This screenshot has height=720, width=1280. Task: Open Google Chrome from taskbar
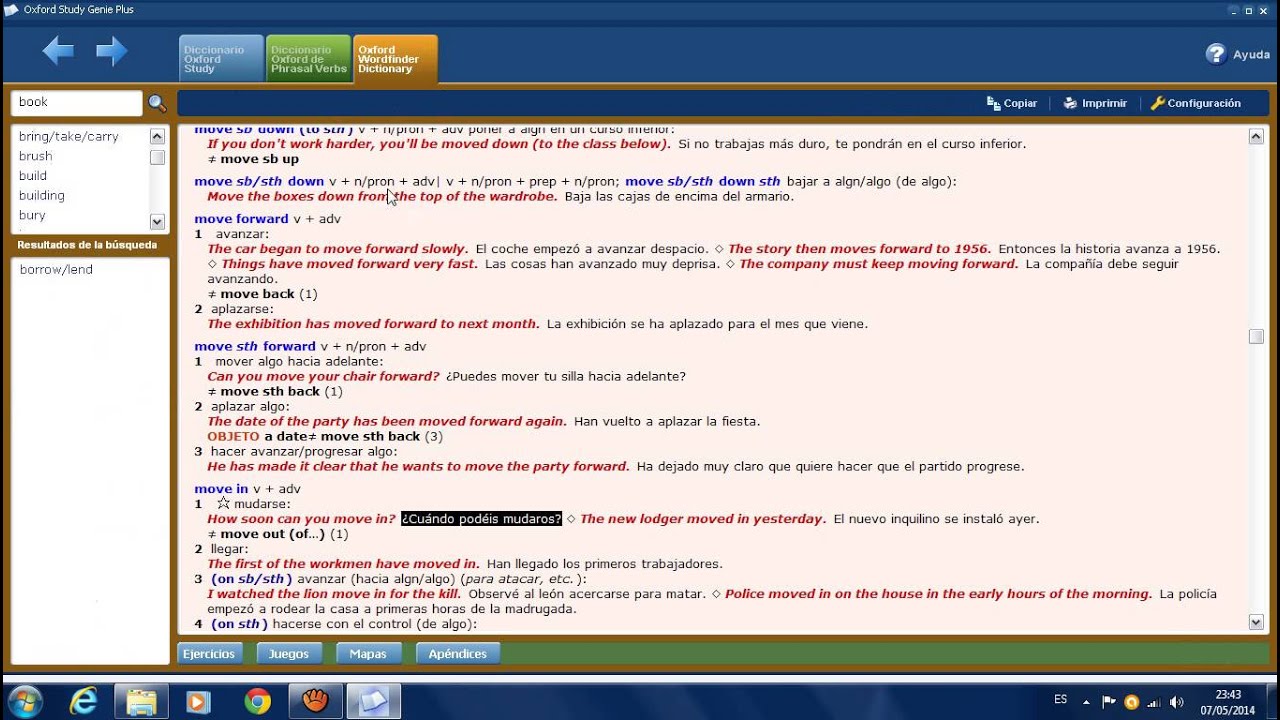[x=257, y=701]
